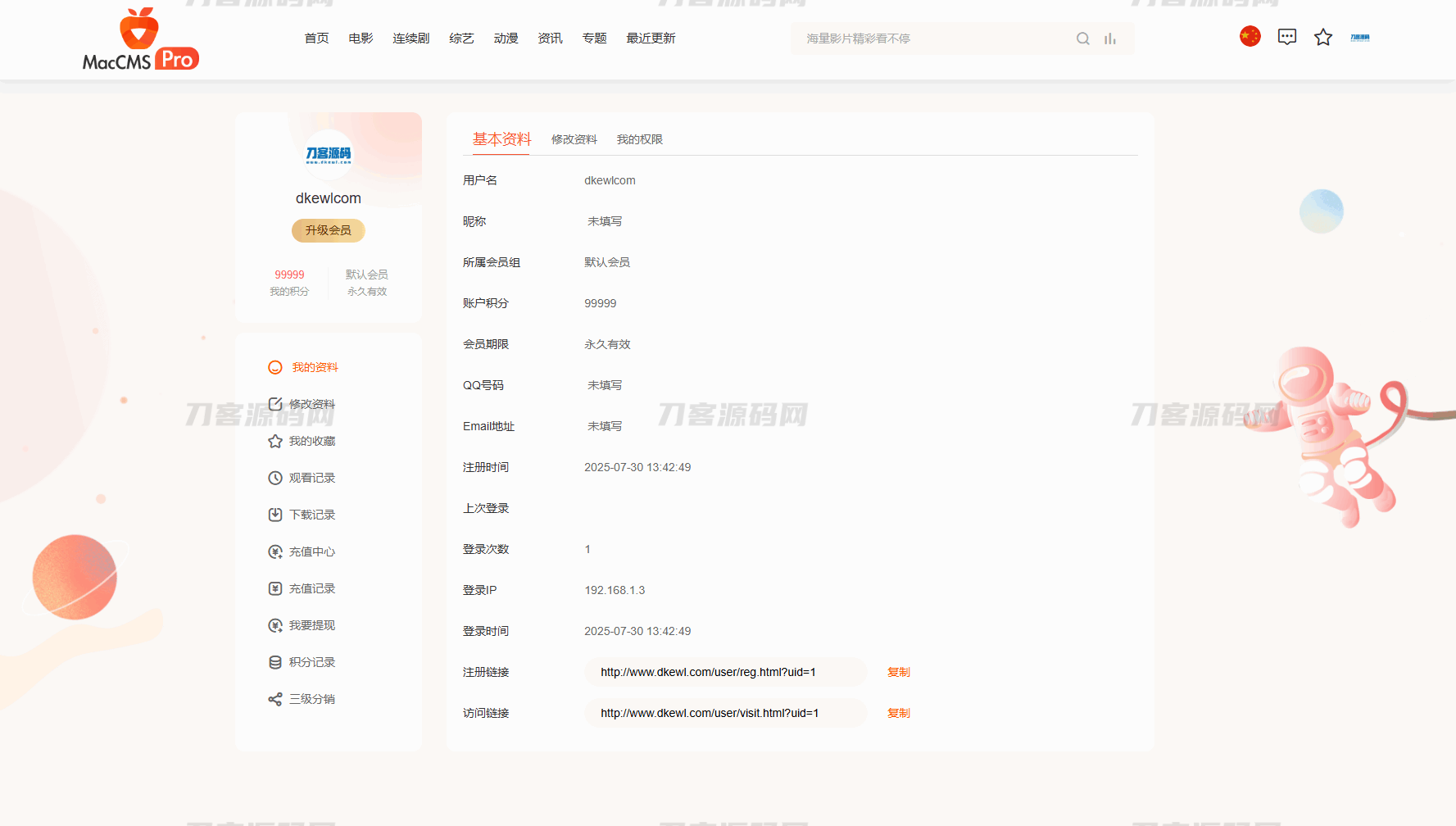Viewport: 1456px width, 826px height.
Task: Open rankings via the bar chart icon
Action: [x=1110, y=38]
